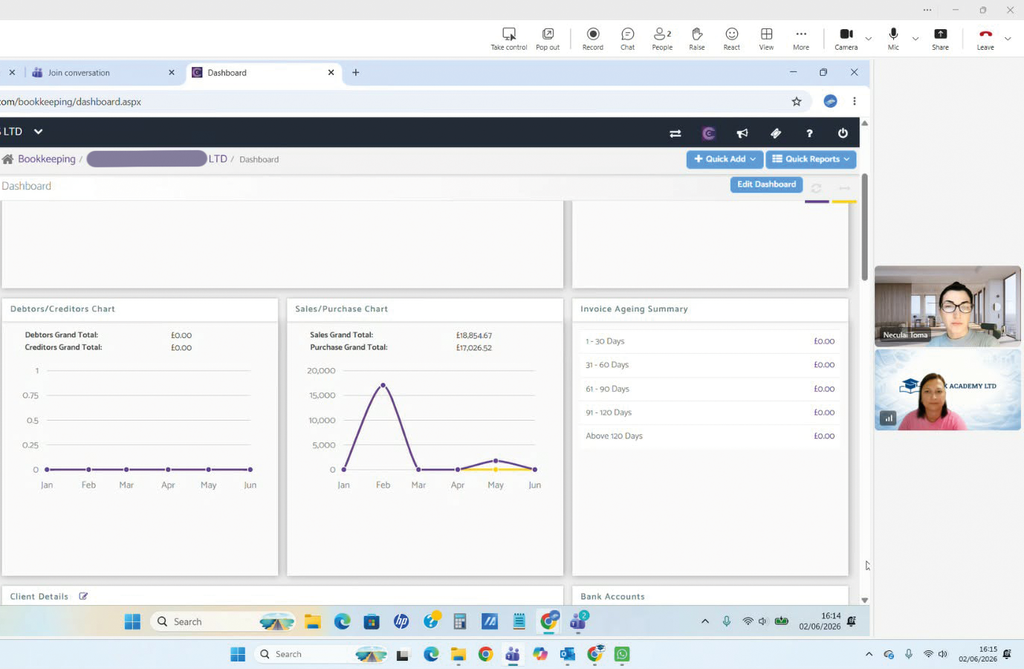
Task: Click the HP icon in the shared taskbar
Action: [401, 621]
